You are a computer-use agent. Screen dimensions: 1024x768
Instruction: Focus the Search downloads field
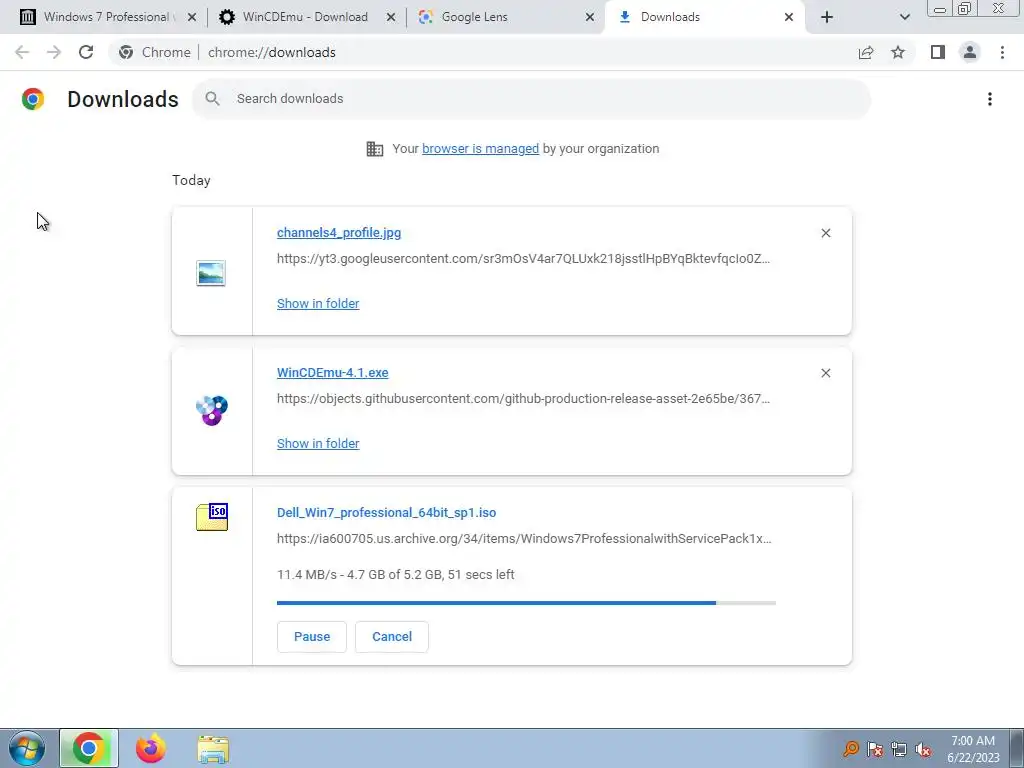(531, 99)
